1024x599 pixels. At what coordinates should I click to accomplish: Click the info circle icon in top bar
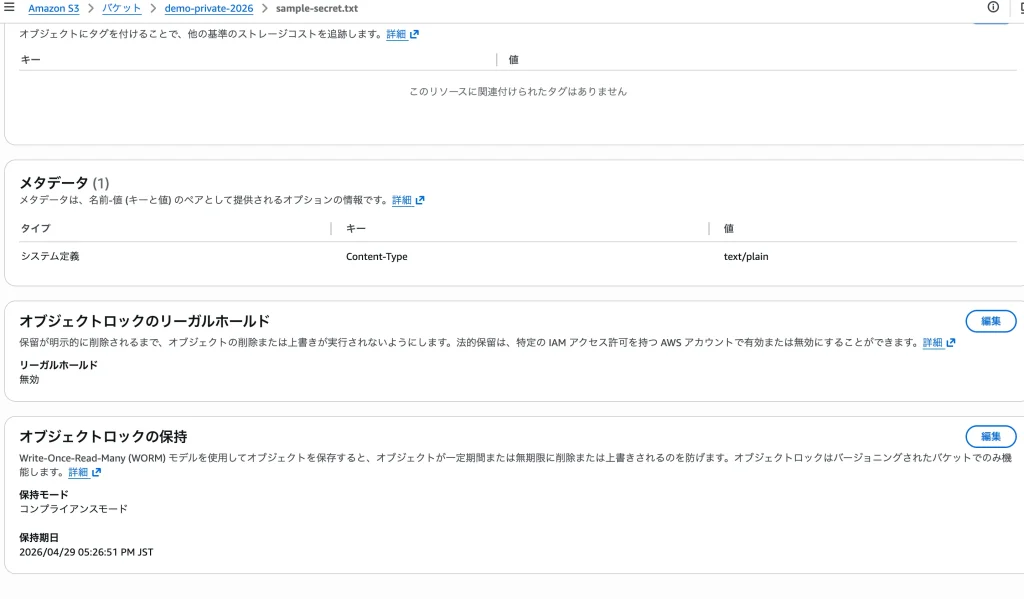(993, 7)
